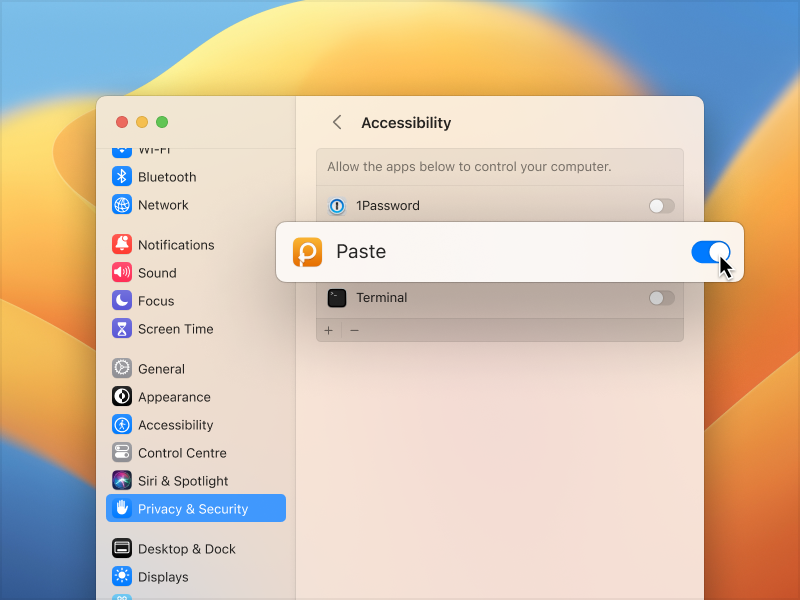
Task: Click the Paste app name text
Action: pyautogui.click(x=361, y=252)
